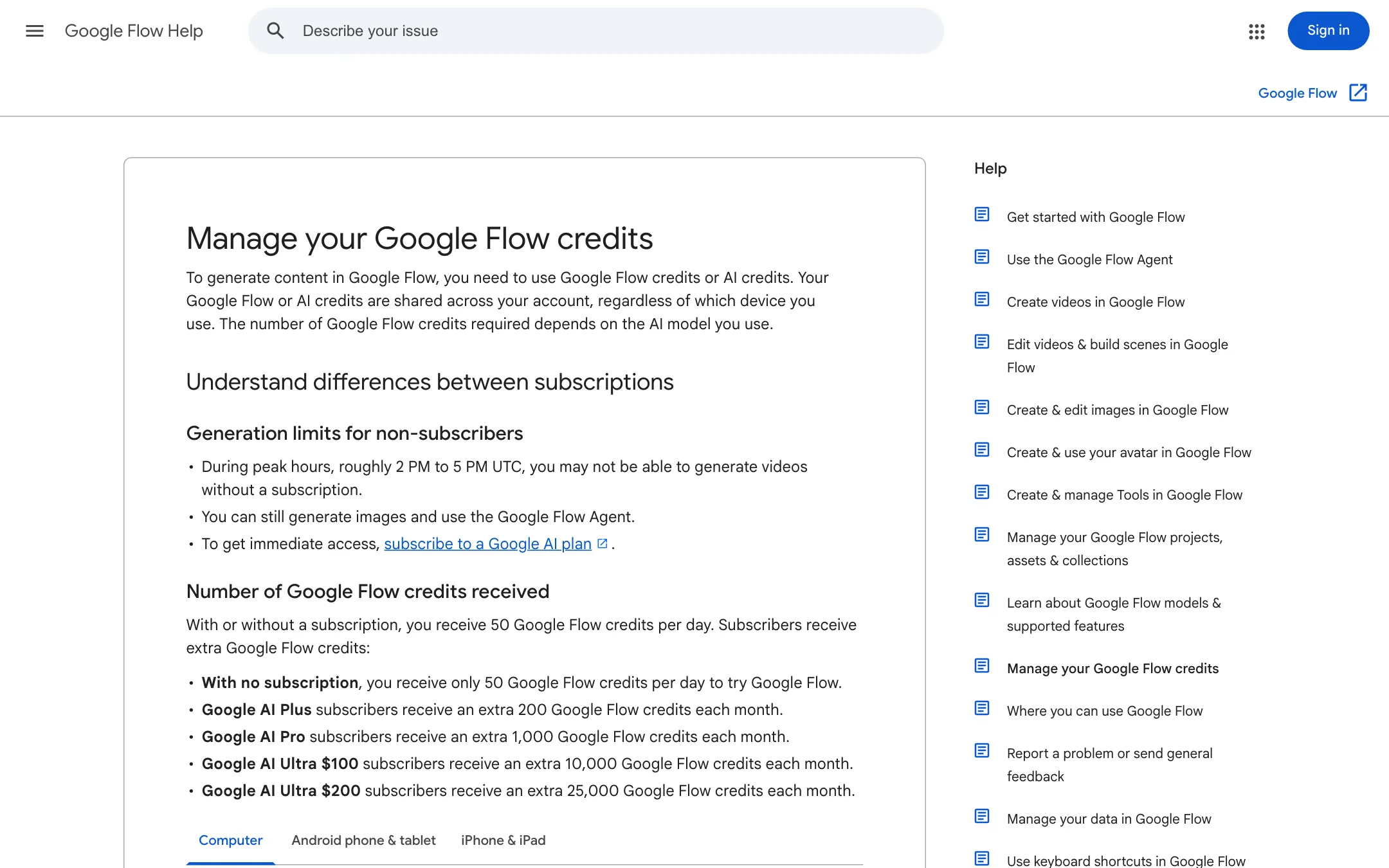Click article icon beside Manage your Google Flow projects
Viewport: 1389px width, 868px height.
[982, 534]
